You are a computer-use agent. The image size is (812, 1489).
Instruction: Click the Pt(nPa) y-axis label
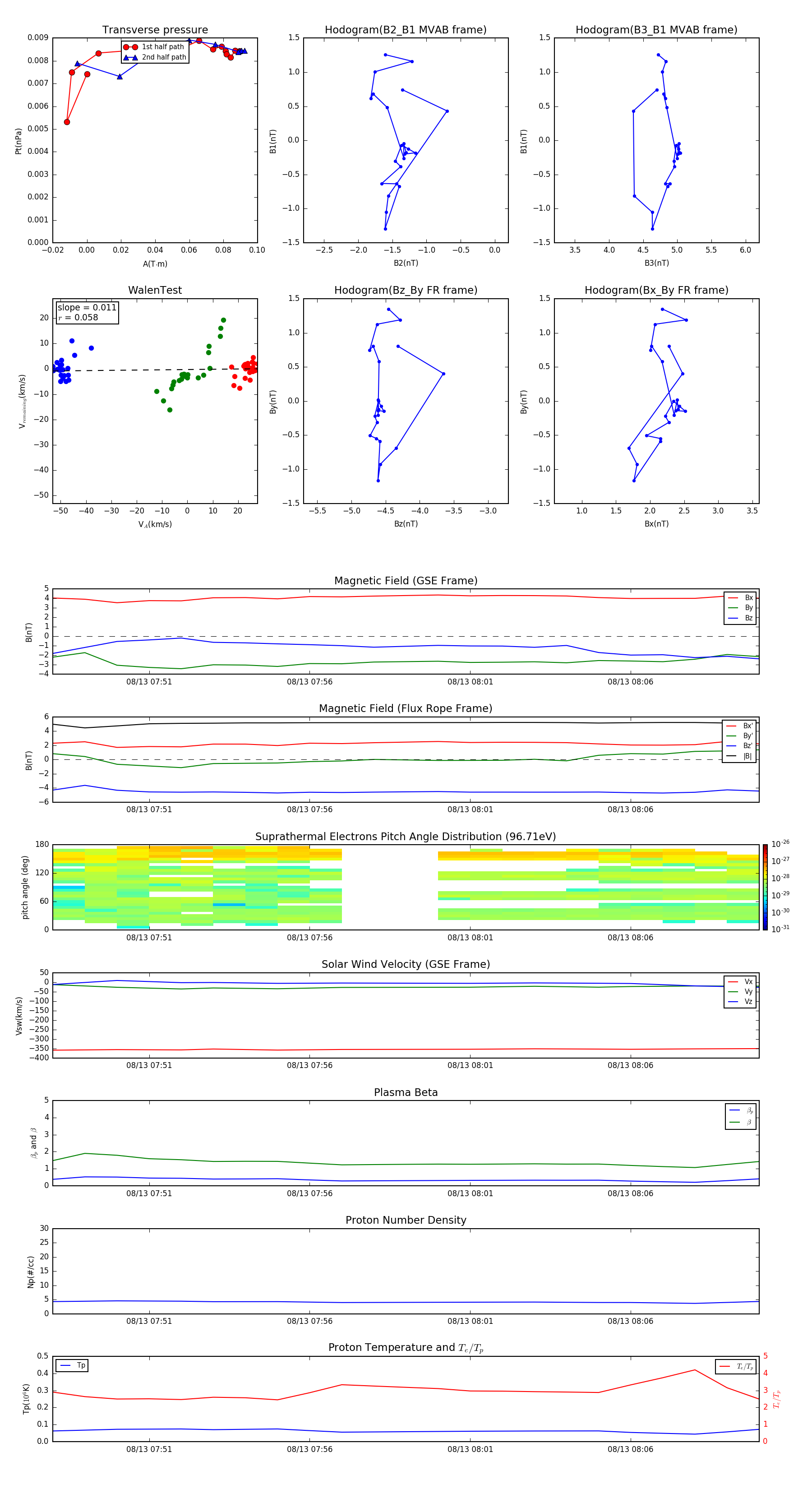click(x=18, y=141)
